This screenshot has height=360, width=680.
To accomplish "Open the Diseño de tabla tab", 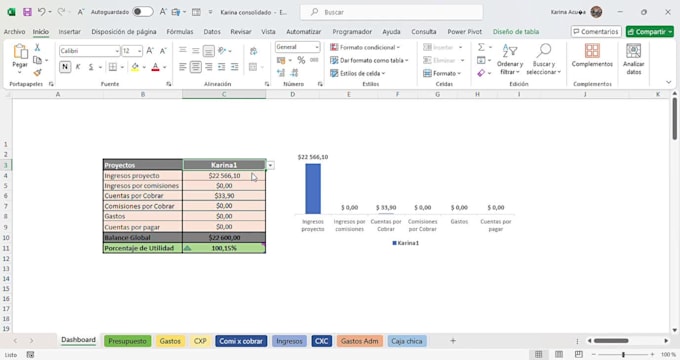I will coord(516,32).
